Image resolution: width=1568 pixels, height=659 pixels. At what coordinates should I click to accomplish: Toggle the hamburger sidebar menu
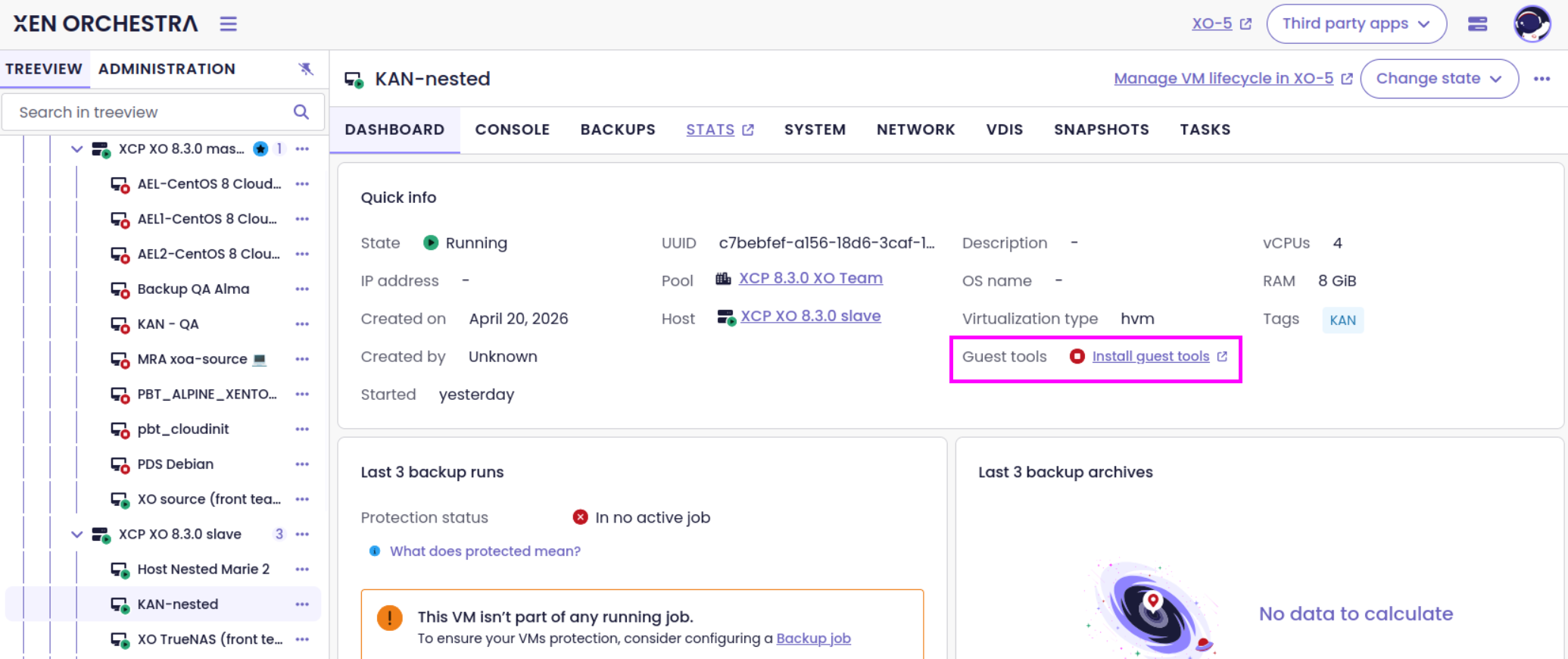coord(228,23)
